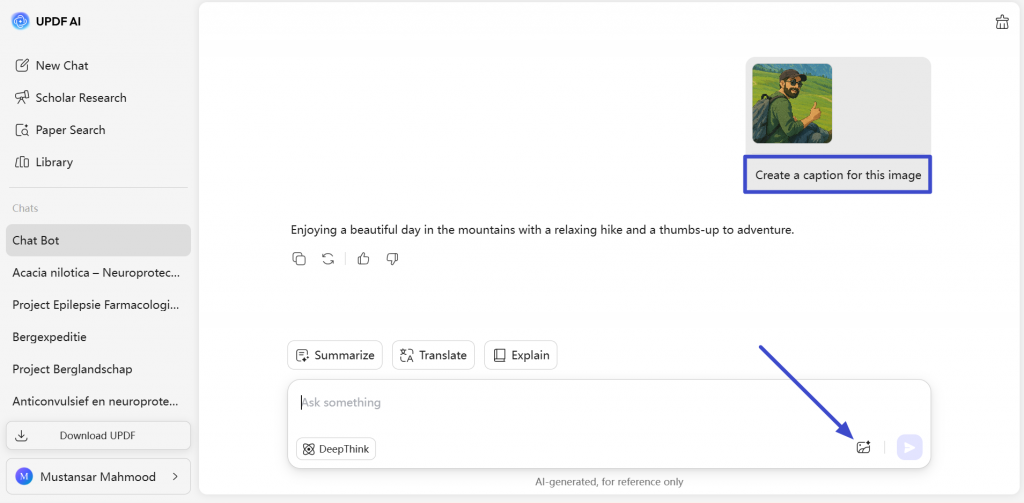Open the hiker image thumbnail

792,103
